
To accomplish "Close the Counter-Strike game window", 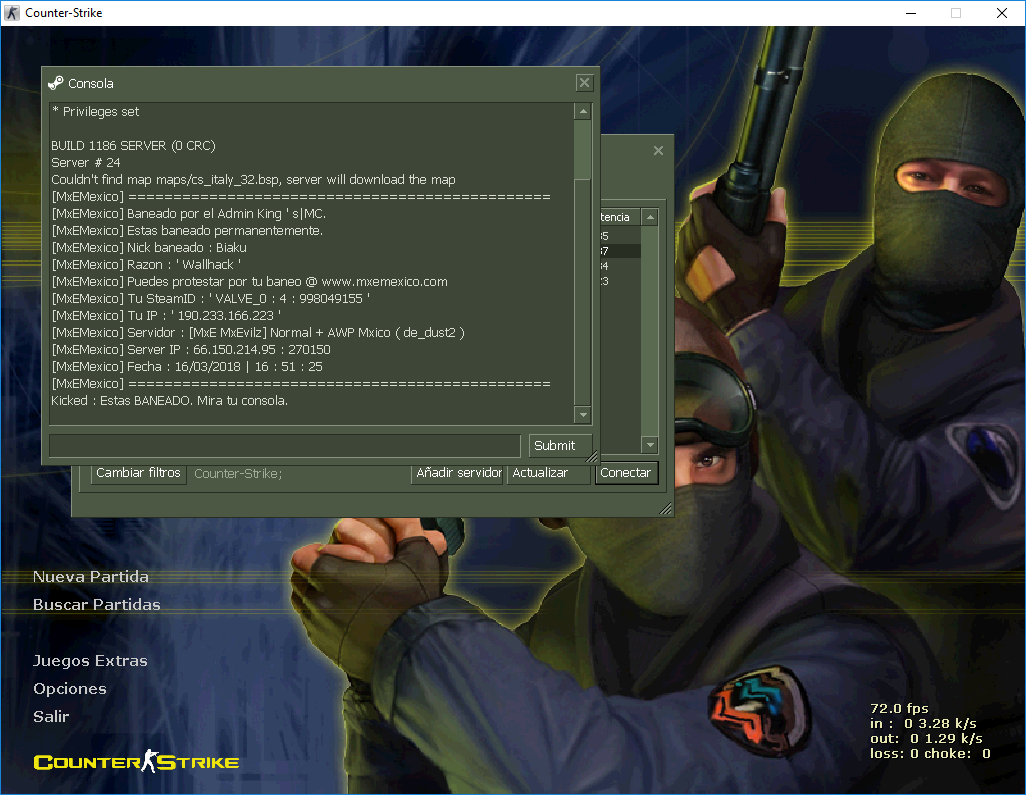I will (1002, 13).
